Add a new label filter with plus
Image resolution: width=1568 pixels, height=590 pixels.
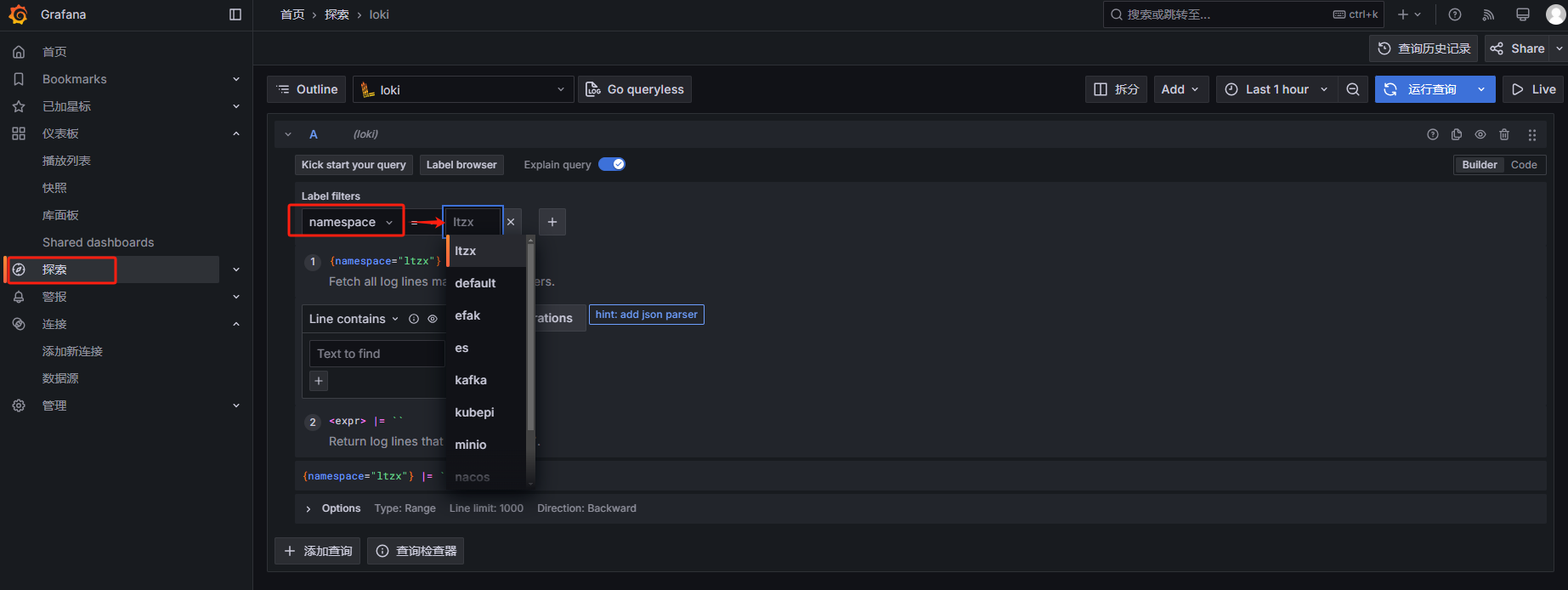[552, 222]
